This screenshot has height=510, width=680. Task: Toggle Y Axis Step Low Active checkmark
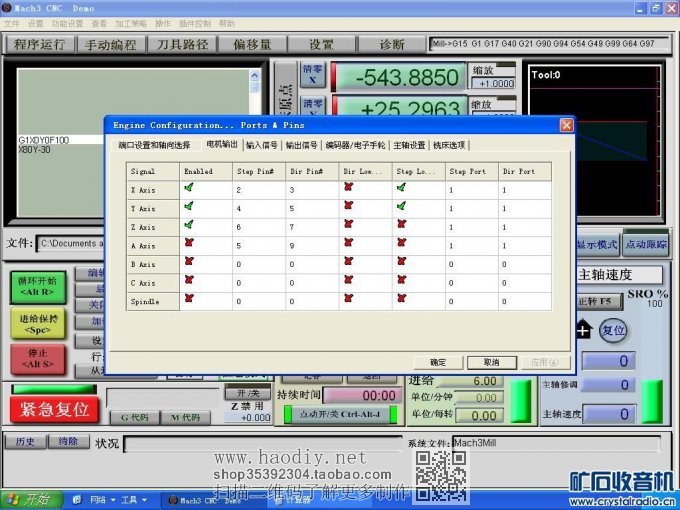[x=401, y=208]
